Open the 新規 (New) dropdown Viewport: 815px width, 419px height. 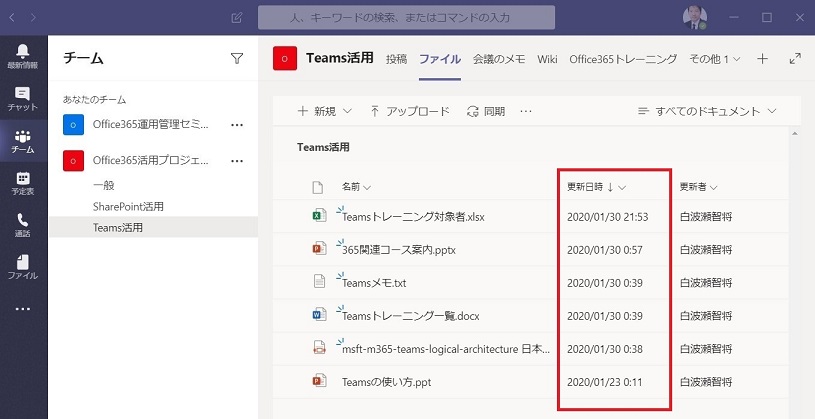pyautogui.click(x=324, y=111)
